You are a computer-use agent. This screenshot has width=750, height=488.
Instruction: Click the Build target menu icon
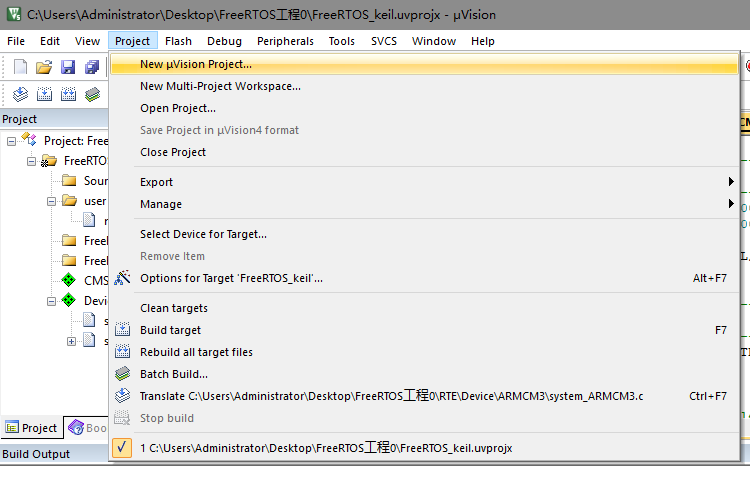122,330
